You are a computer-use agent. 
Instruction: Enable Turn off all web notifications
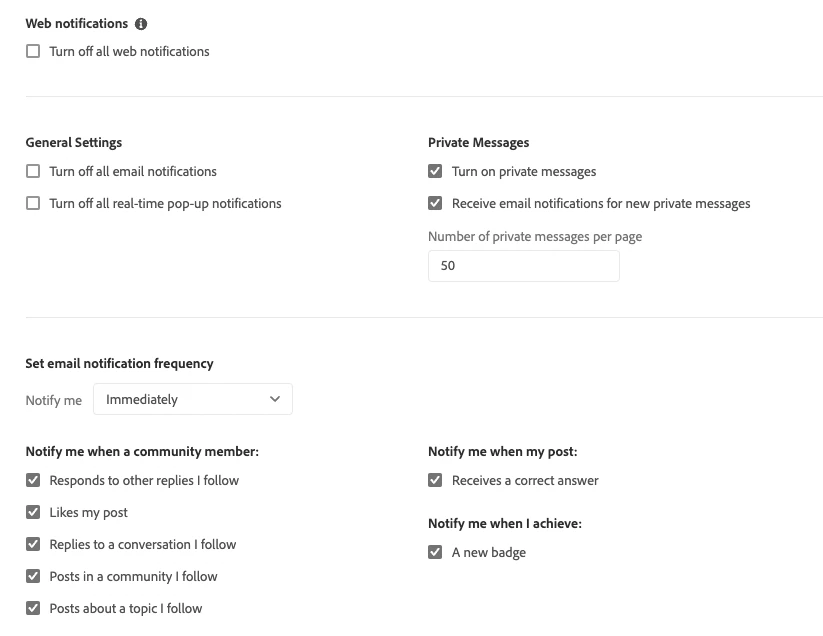[x=34, y=52]
